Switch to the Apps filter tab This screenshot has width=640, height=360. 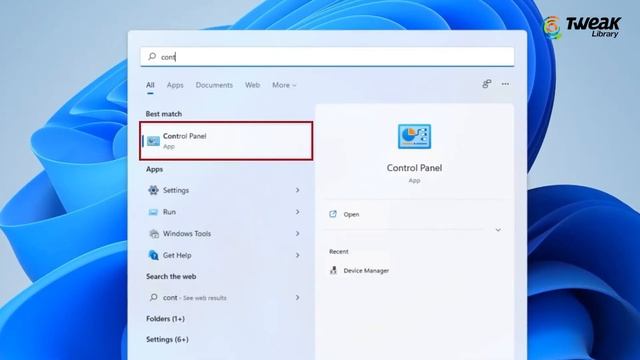175,85
